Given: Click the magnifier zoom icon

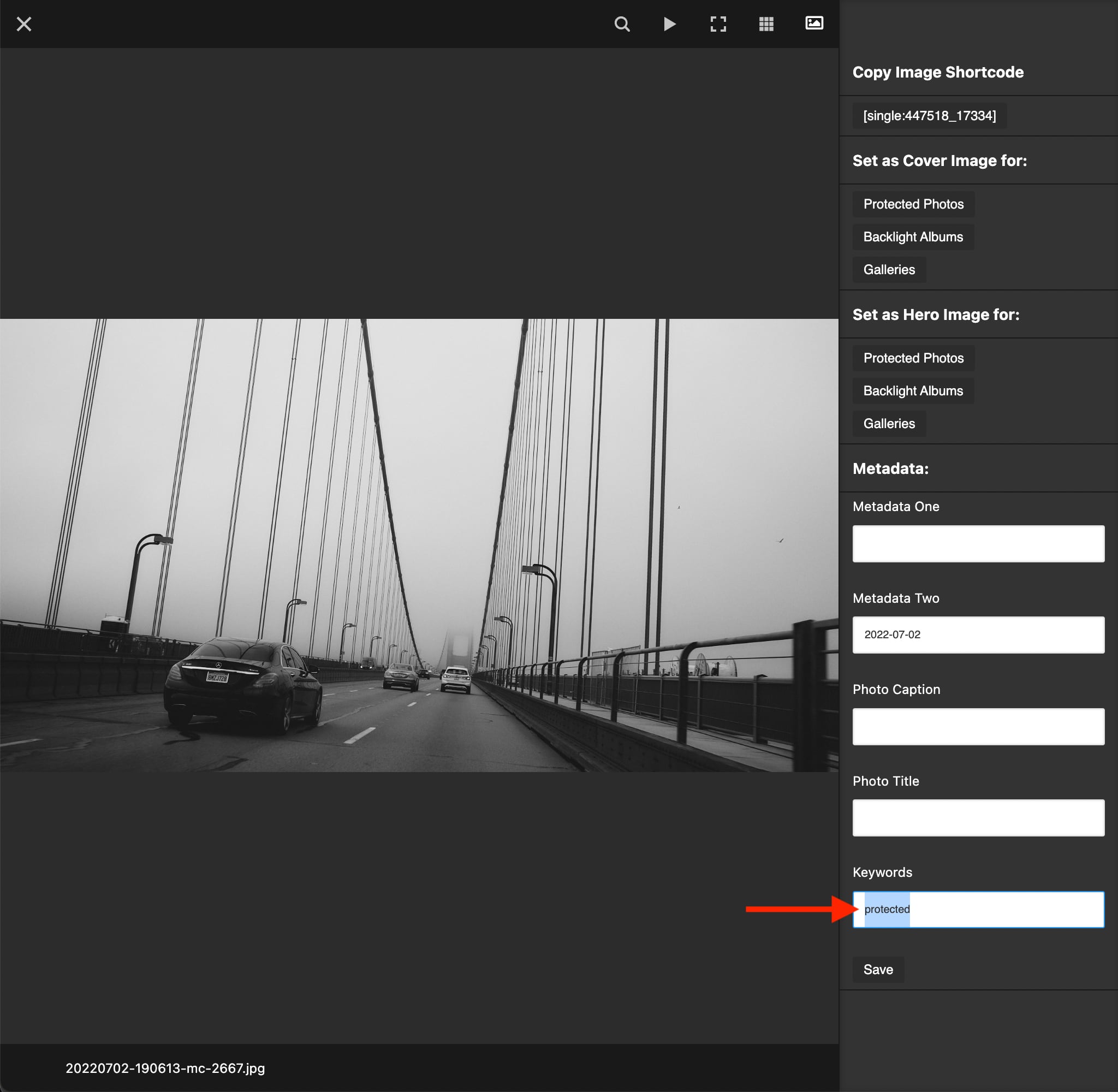Looking at the screenshot, I should [x=621, y=24].
